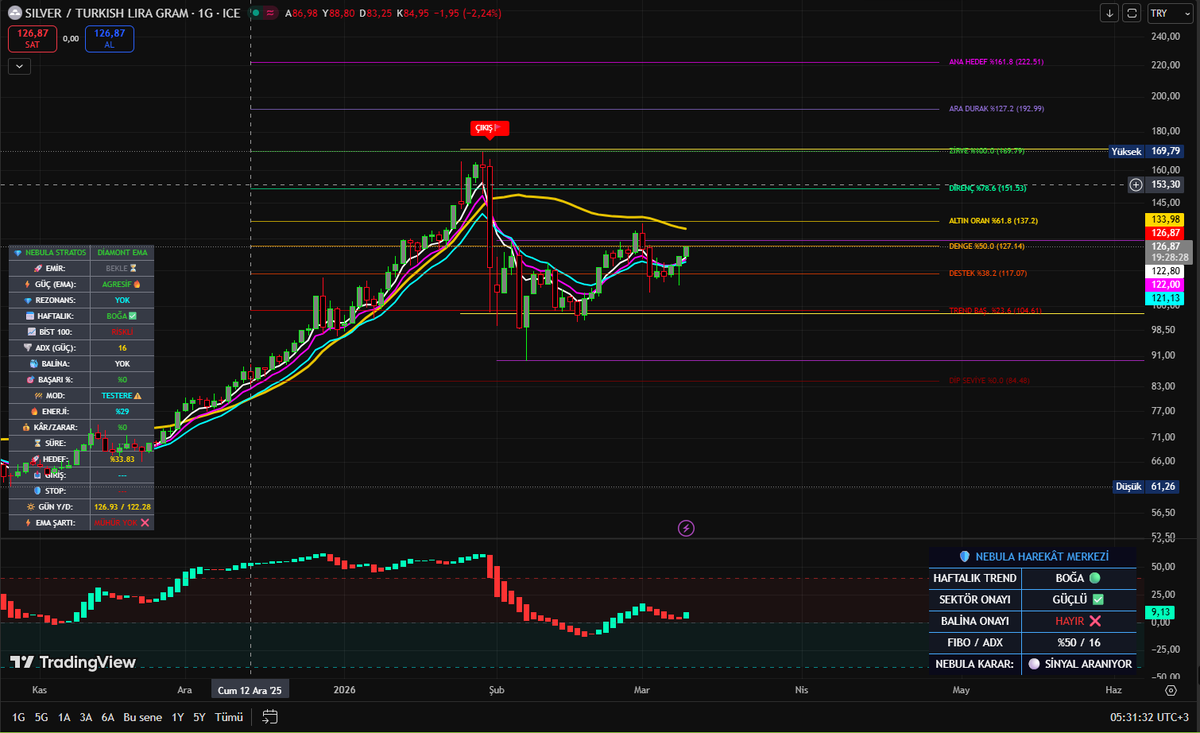This screenshot has width=1200, height=733.
Task: Click the SEKTÖR ONAYI GÜÇLÜ value
Action: 1078,599
